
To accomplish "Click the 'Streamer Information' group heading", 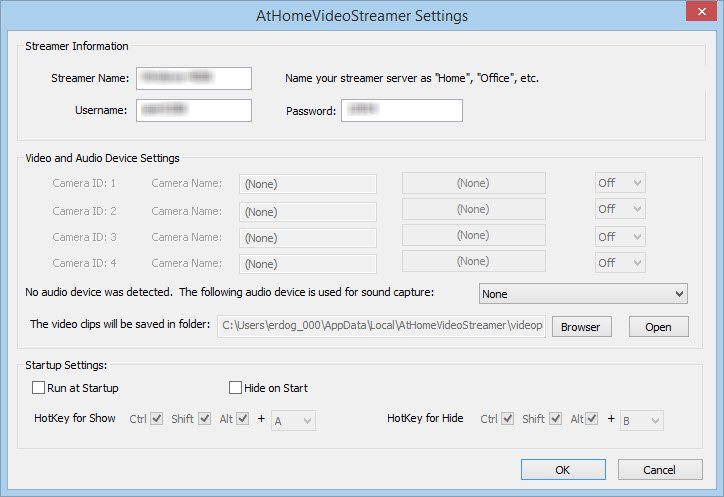I will tap(77, 46).
